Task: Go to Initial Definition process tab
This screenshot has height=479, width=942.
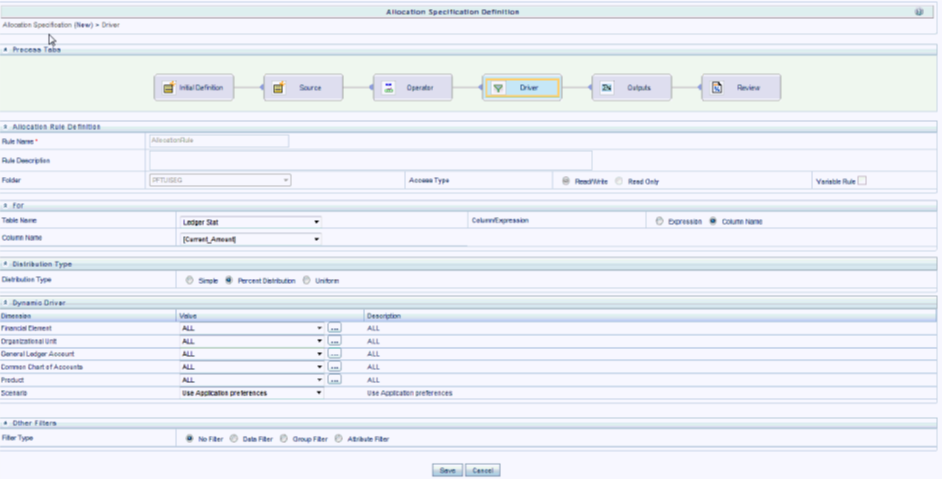Action: tap(194, 88)
